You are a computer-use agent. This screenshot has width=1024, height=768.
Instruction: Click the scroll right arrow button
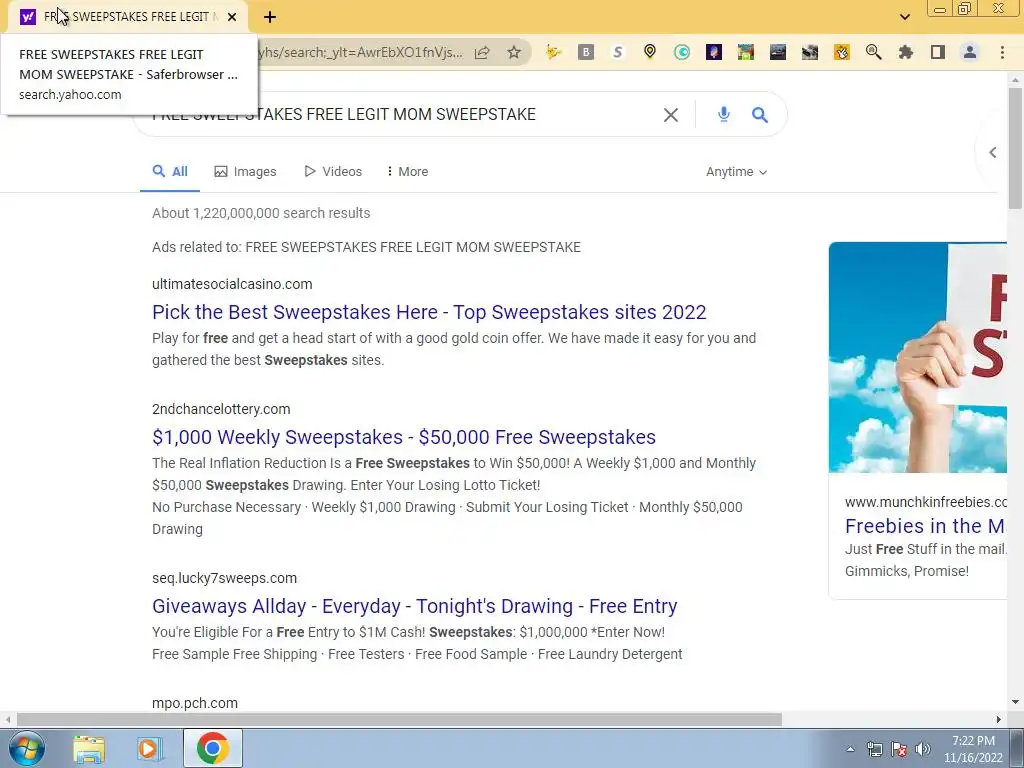click(x=999, y=719)
